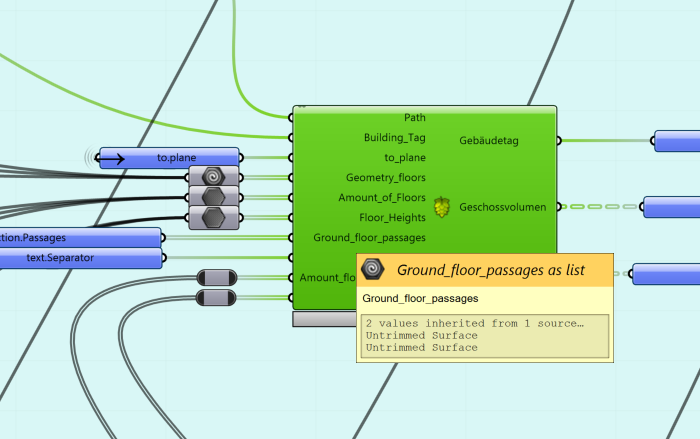Viewport: 700px width, 439px height.
Task: Click the Geometry_floors input label
Action: (x=386, y=178)
